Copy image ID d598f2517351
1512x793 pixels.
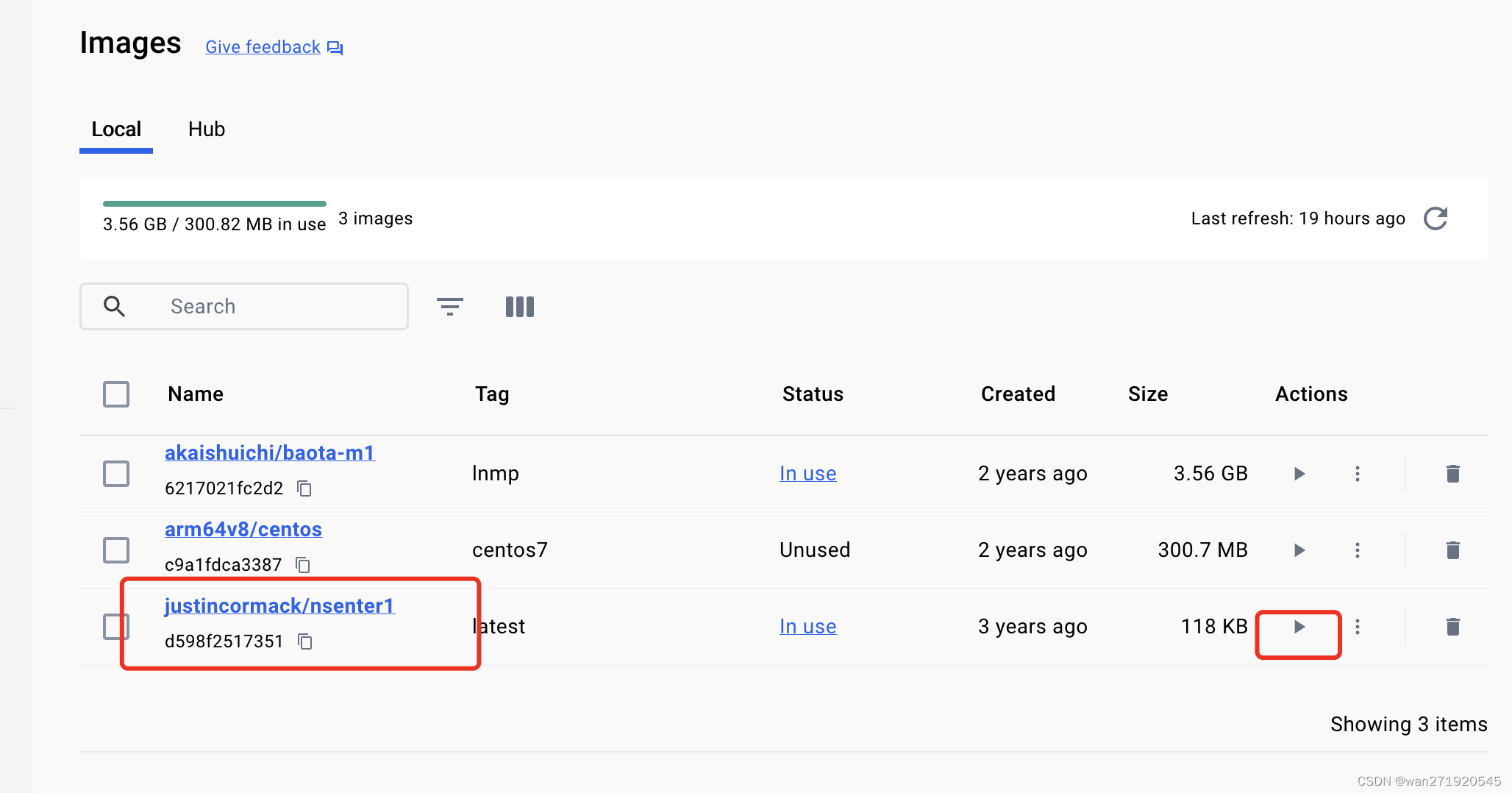click(305, 641)
